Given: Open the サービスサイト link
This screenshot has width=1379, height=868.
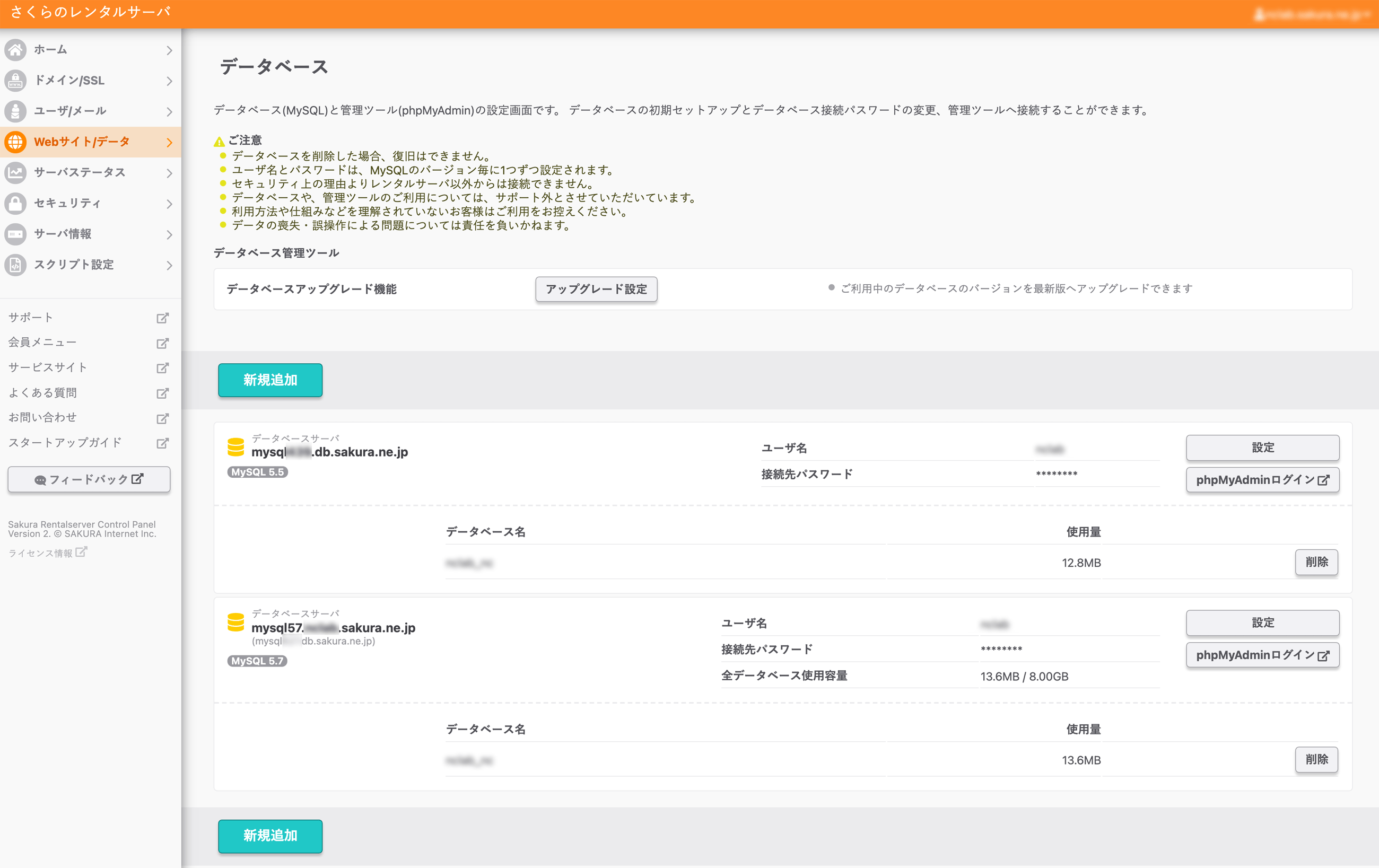Looking at the screenshot, I should (x=48, y=367).
